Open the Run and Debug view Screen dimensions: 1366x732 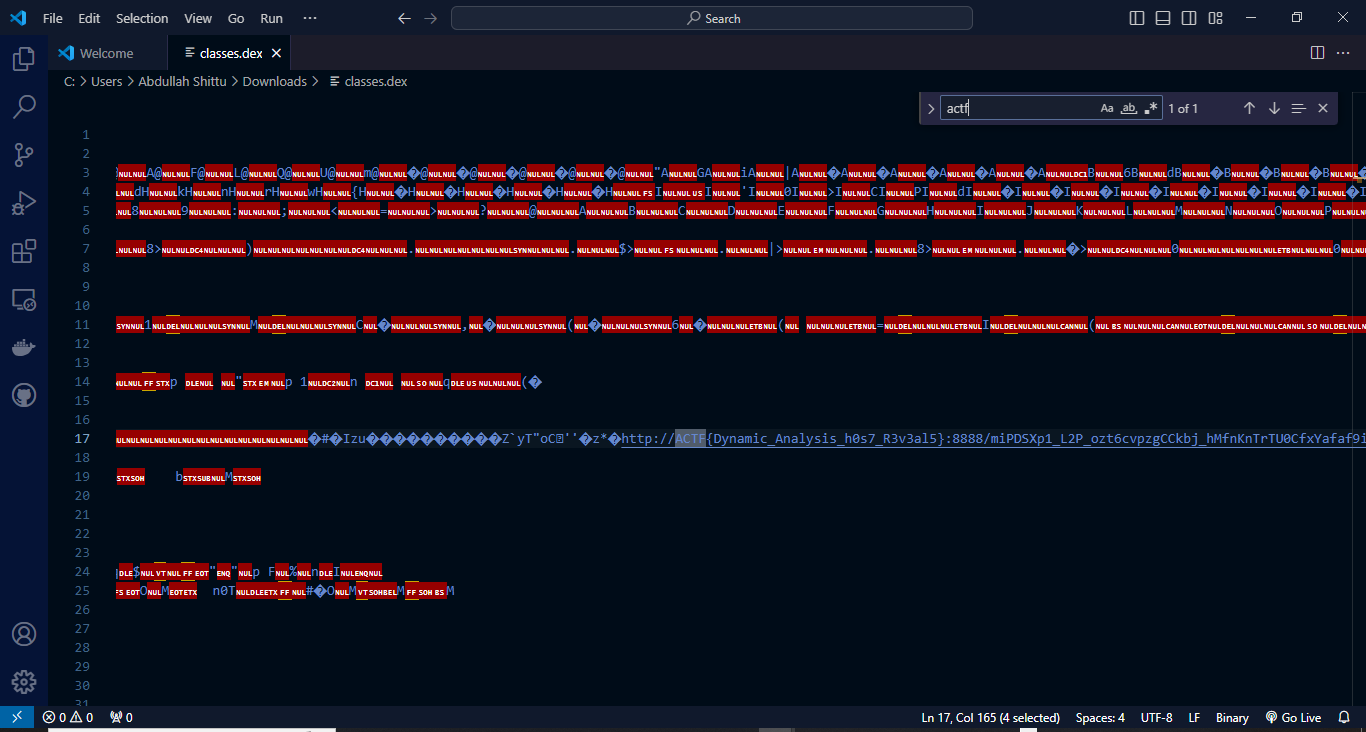point(24,204)
